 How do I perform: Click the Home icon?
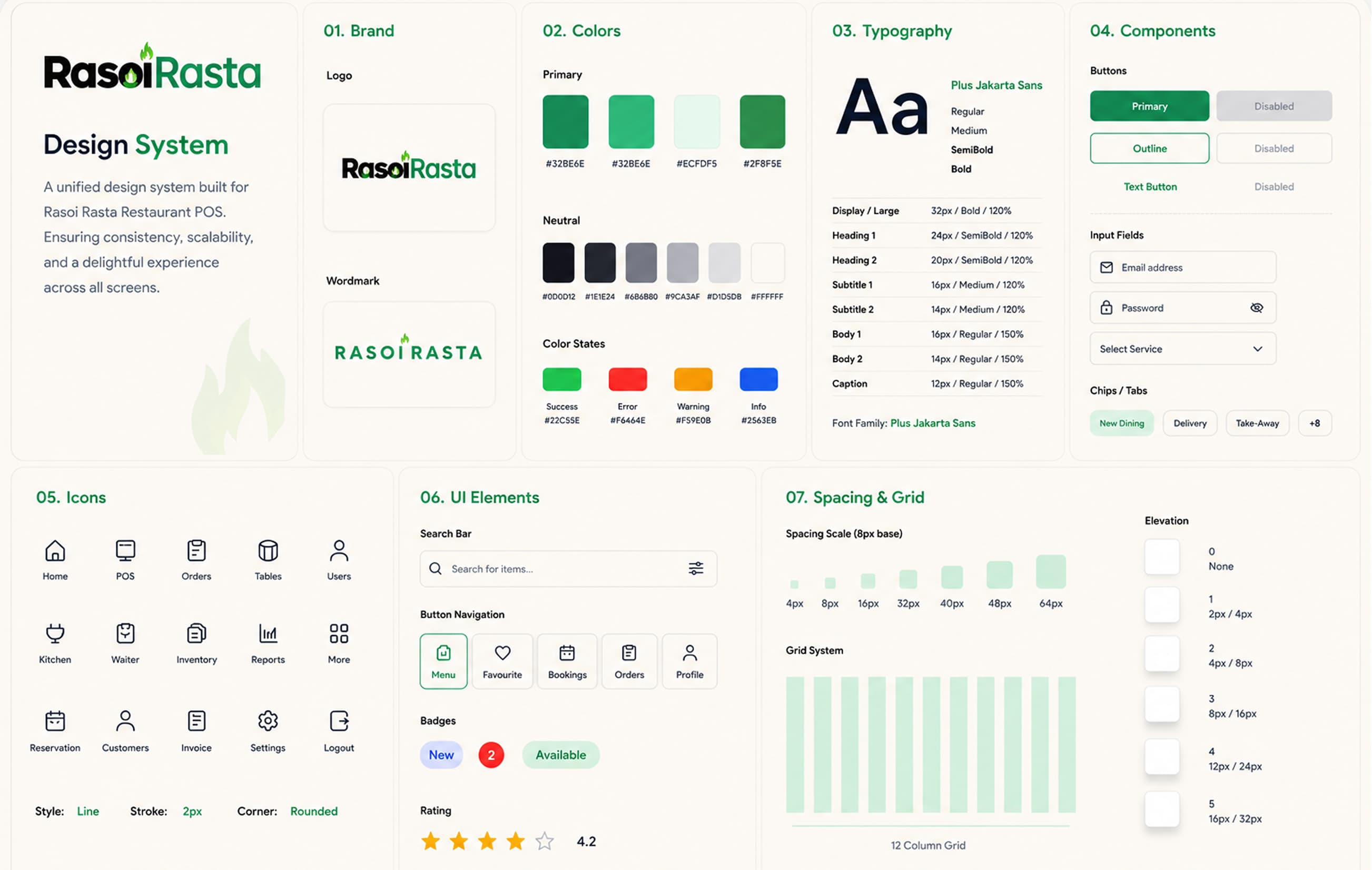55,551
